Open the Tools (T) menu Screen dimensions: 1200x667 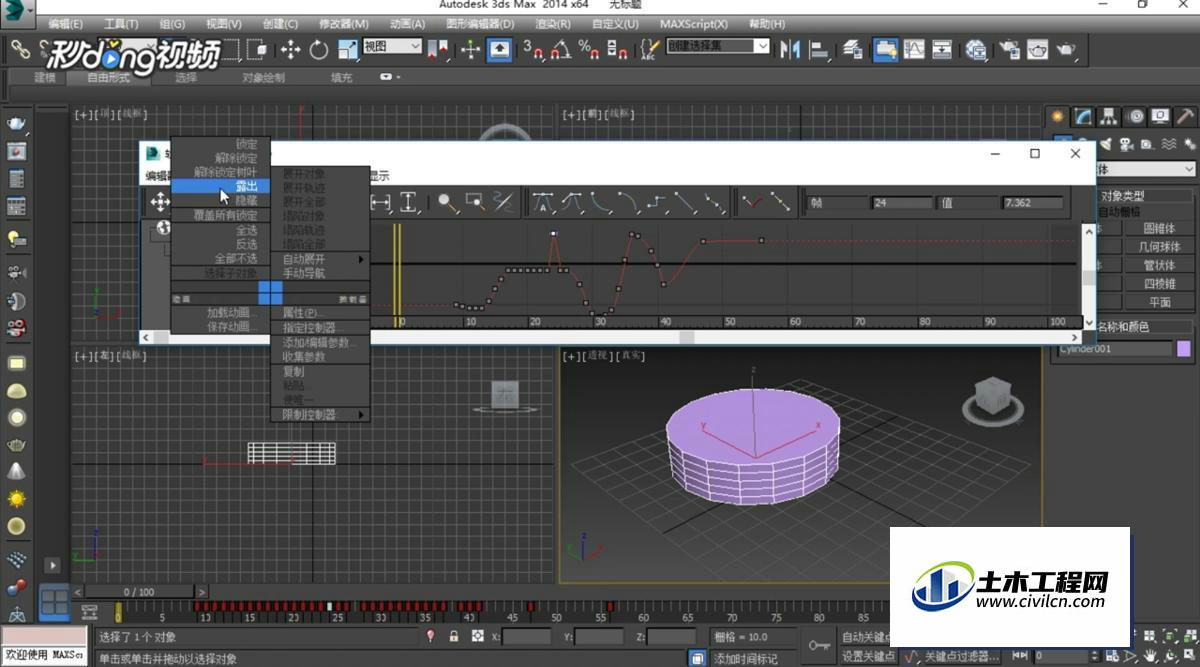pyautogui.click(x=121, y=24)
